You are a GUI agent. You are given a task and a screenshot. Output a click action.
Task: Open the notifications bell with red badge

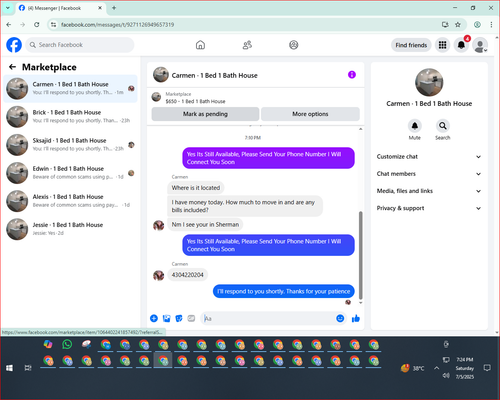[x=461, y=45]
